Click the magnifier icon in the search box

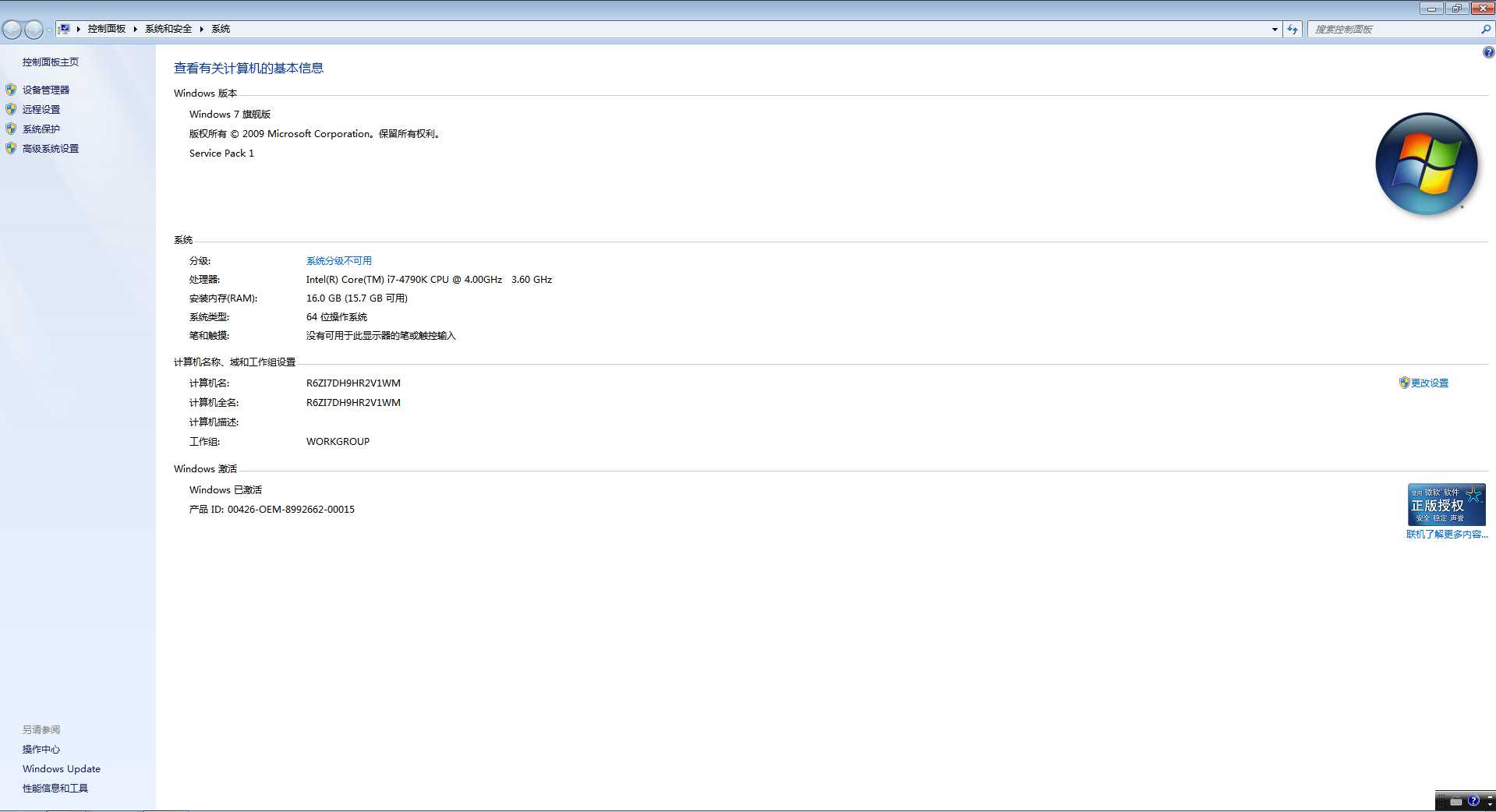point(1485,29)
